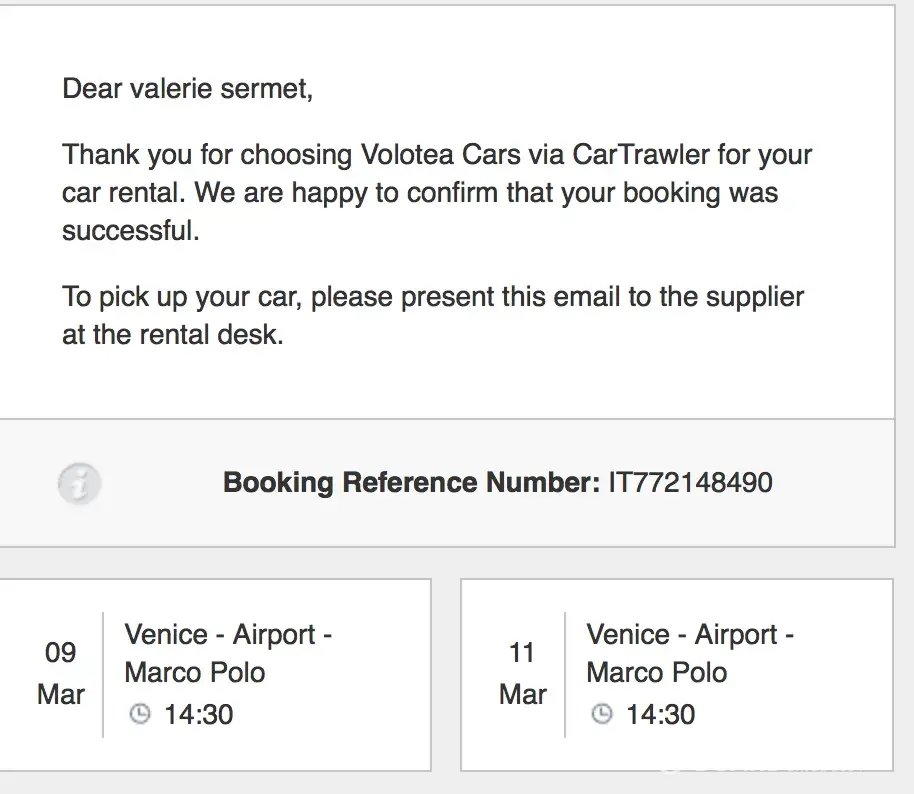
Task: Click the info icon beside Booking Reference
Action: (80, 483)
